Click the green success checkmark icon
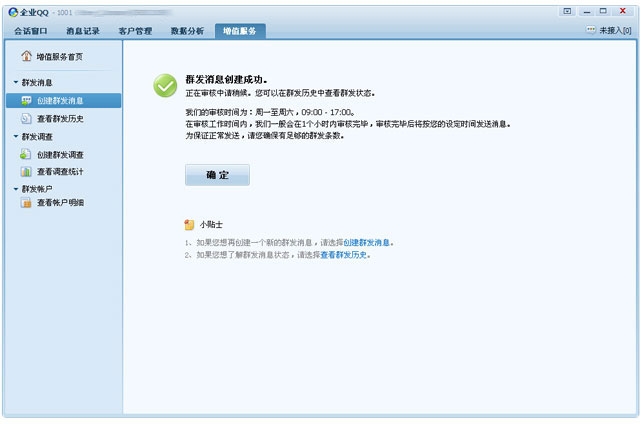The width and height of the screenshot is (642, 424). [165, 86]
